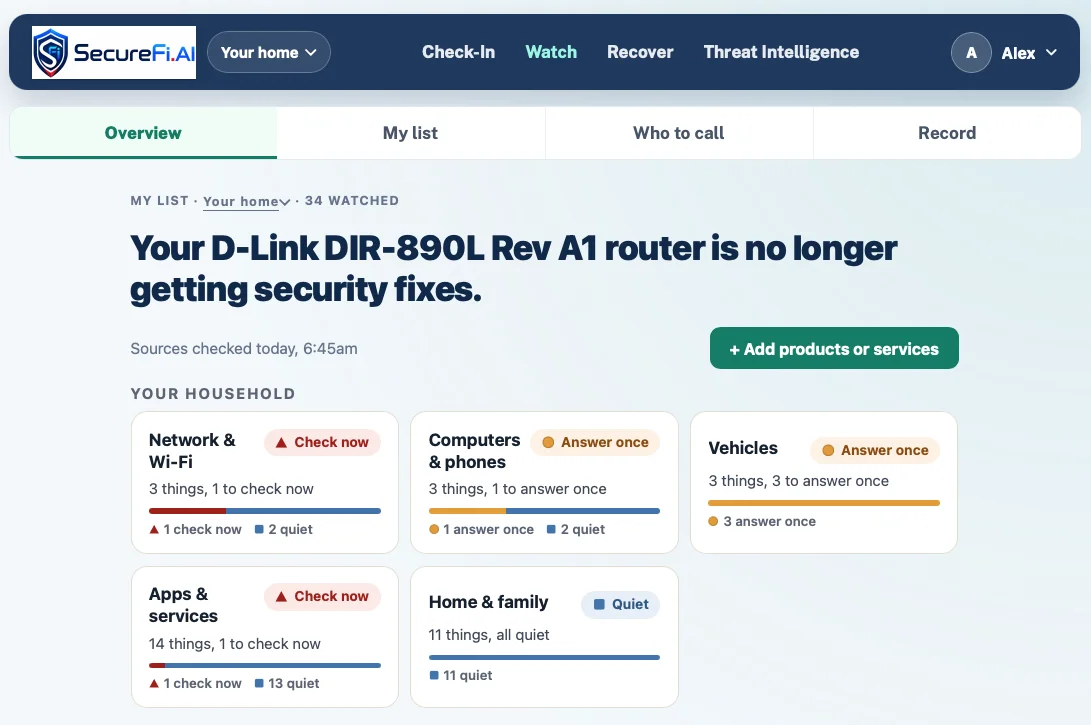This screenshot has height=725, width=1091.
Task: Click Check now badge on Apps & services
Action: [x=322, y=596]
